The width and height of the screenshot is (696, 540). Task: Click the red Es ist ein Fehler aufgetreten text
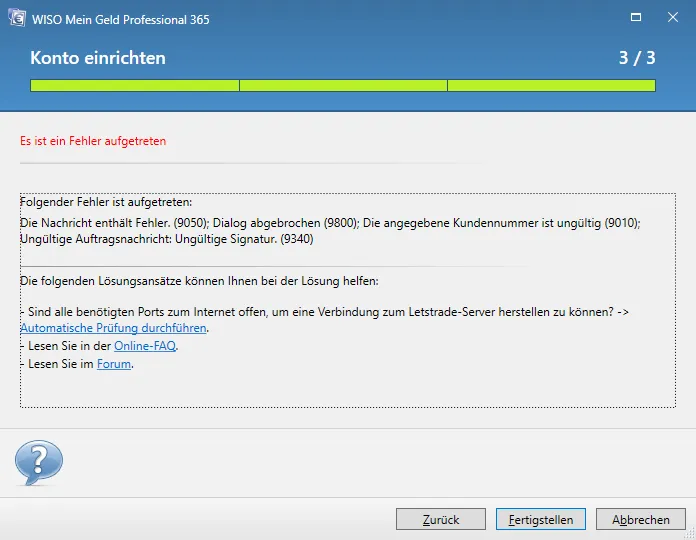(x=93, y=141)
